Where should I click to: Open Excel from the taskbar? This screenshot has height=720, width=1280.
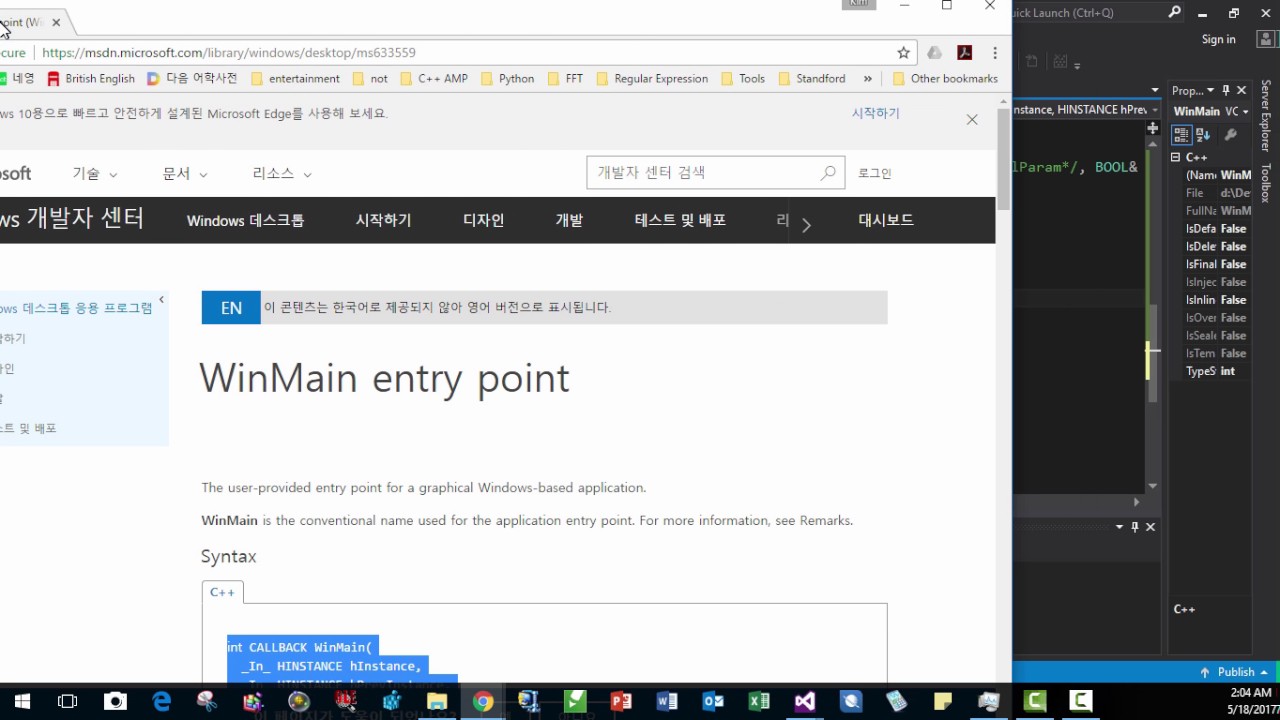(x=759, y=701)
